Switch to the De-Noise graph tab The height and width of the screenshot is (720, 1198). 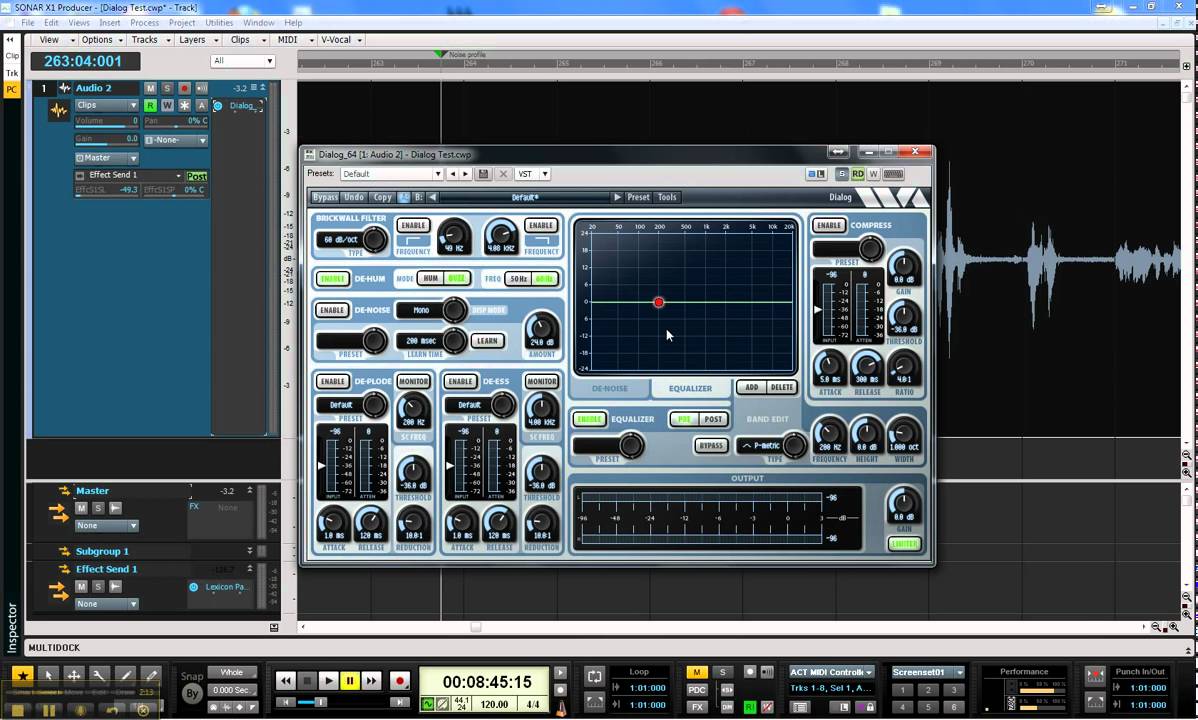pyautogui.click(x=610, y=389)
